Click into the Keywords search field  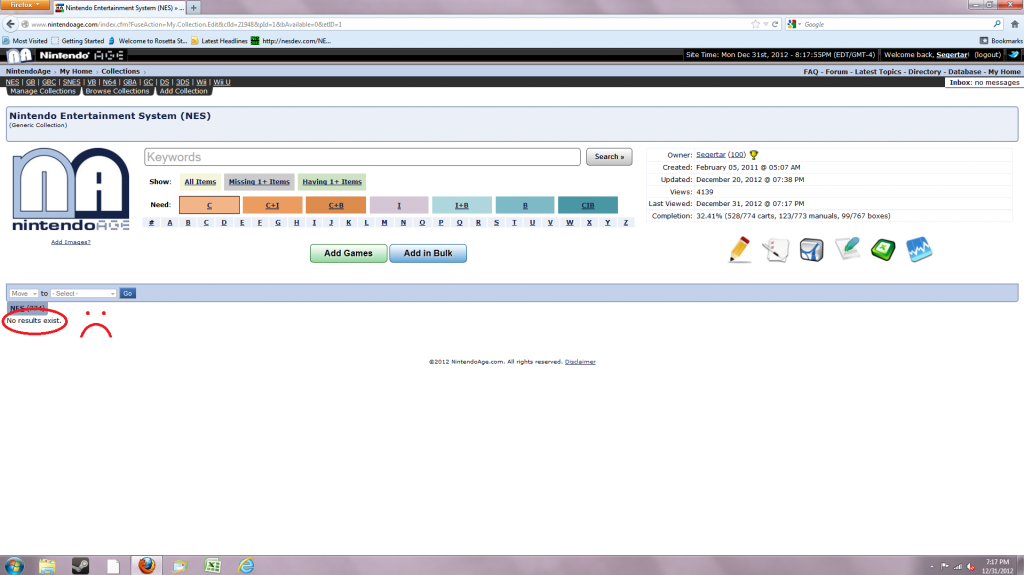[x=362, y=157]
